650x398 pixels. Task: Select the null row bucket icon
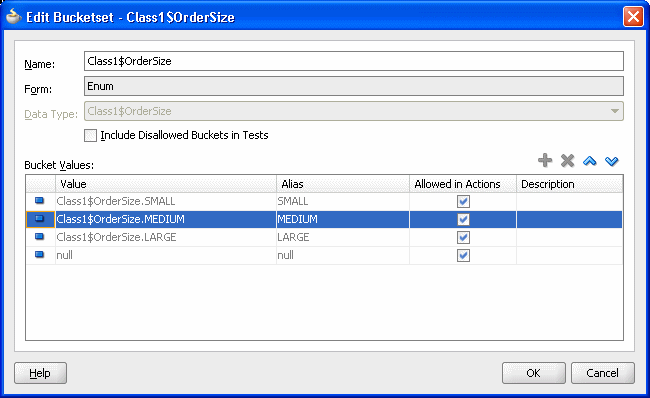40,255
